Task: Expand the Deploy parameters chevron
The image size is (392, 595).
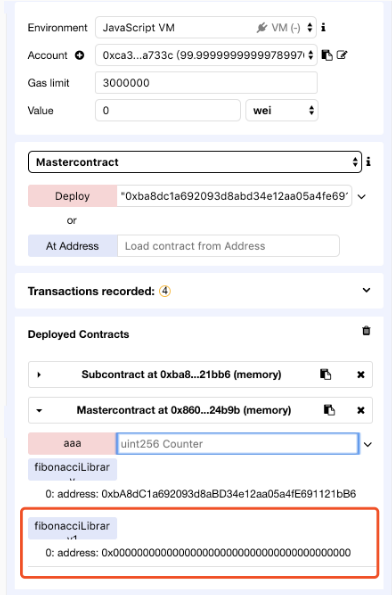Action: pyautogui.click(x=362, y=197)
